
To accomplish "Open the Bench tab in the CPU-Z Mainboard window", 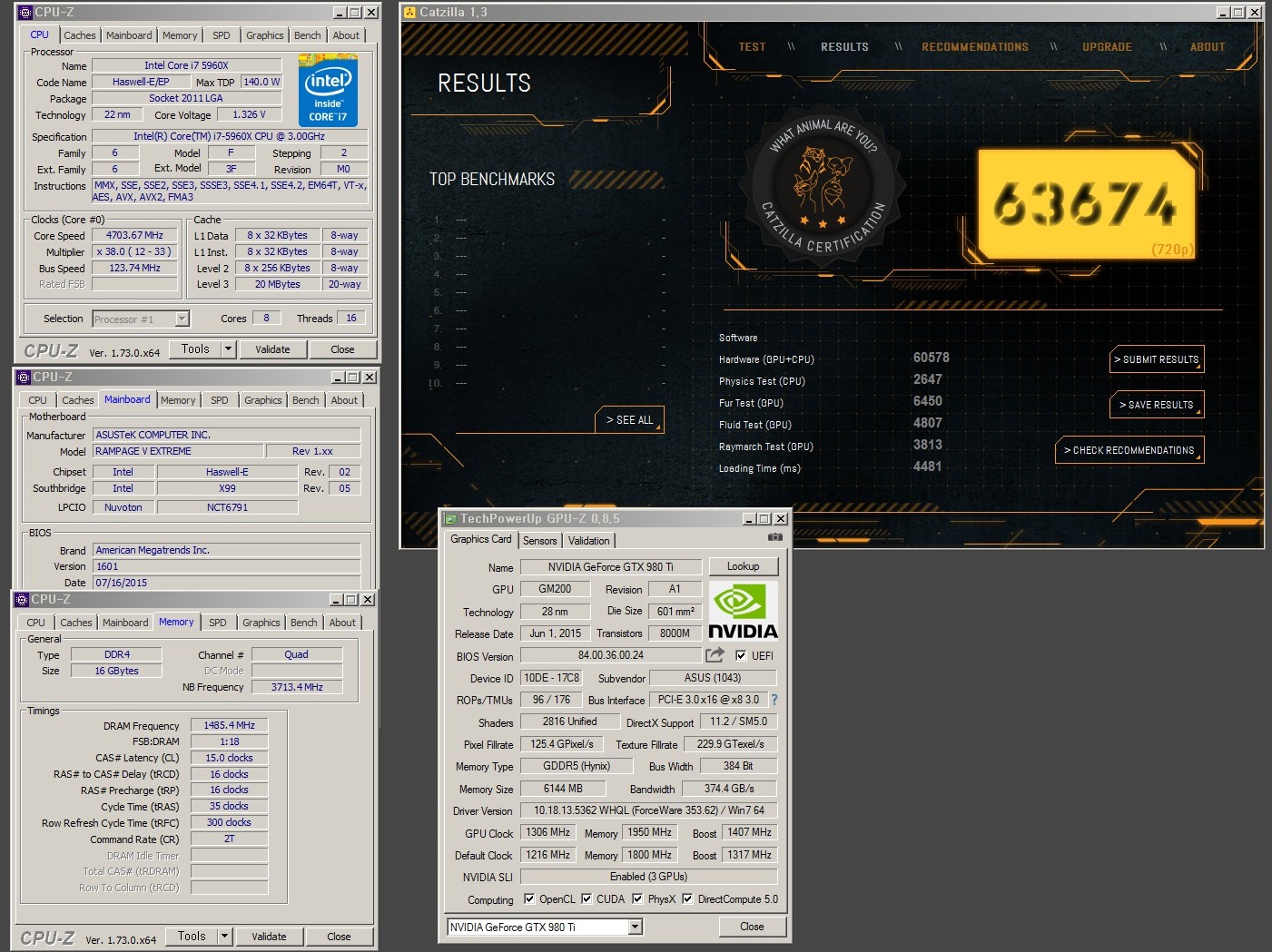I will [x=306, y=400].
